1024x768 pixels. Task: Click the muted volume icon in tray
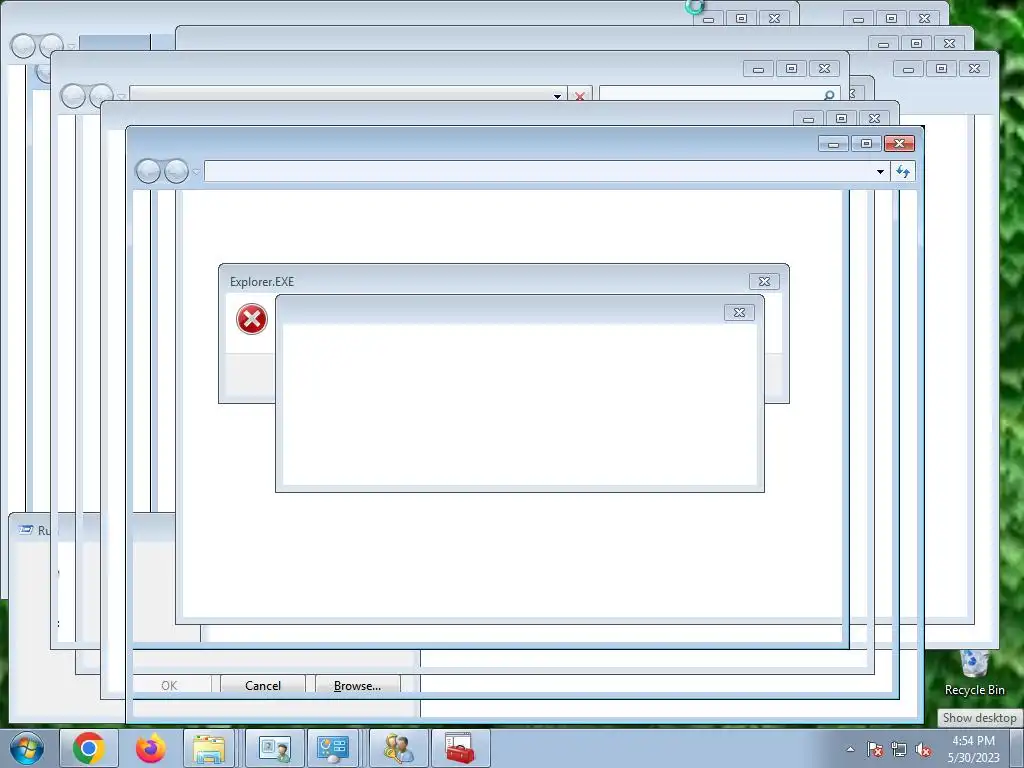pos(923,749)
